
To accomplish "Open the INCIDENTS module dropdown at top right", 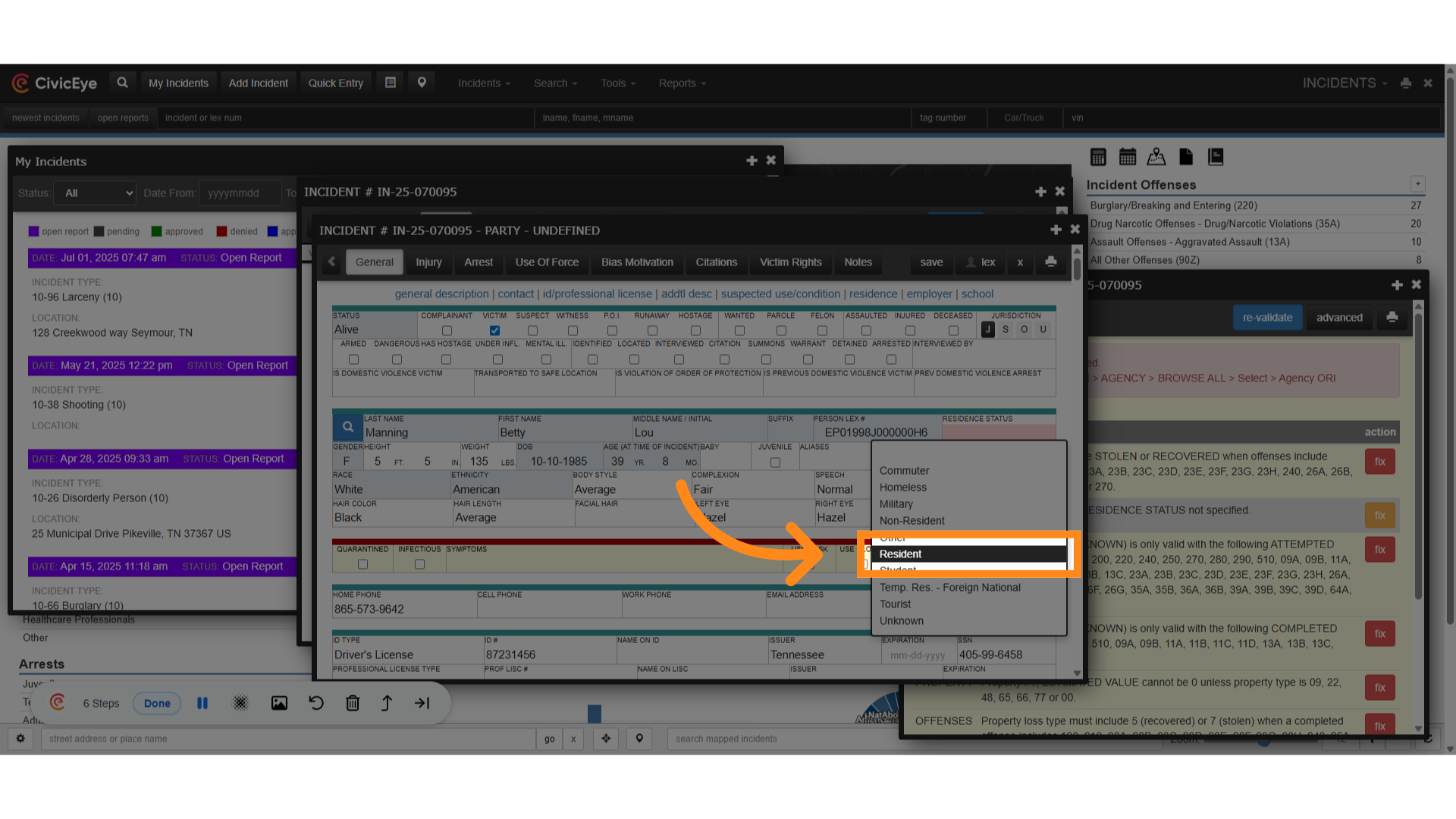I will [x=1345, y=83].
